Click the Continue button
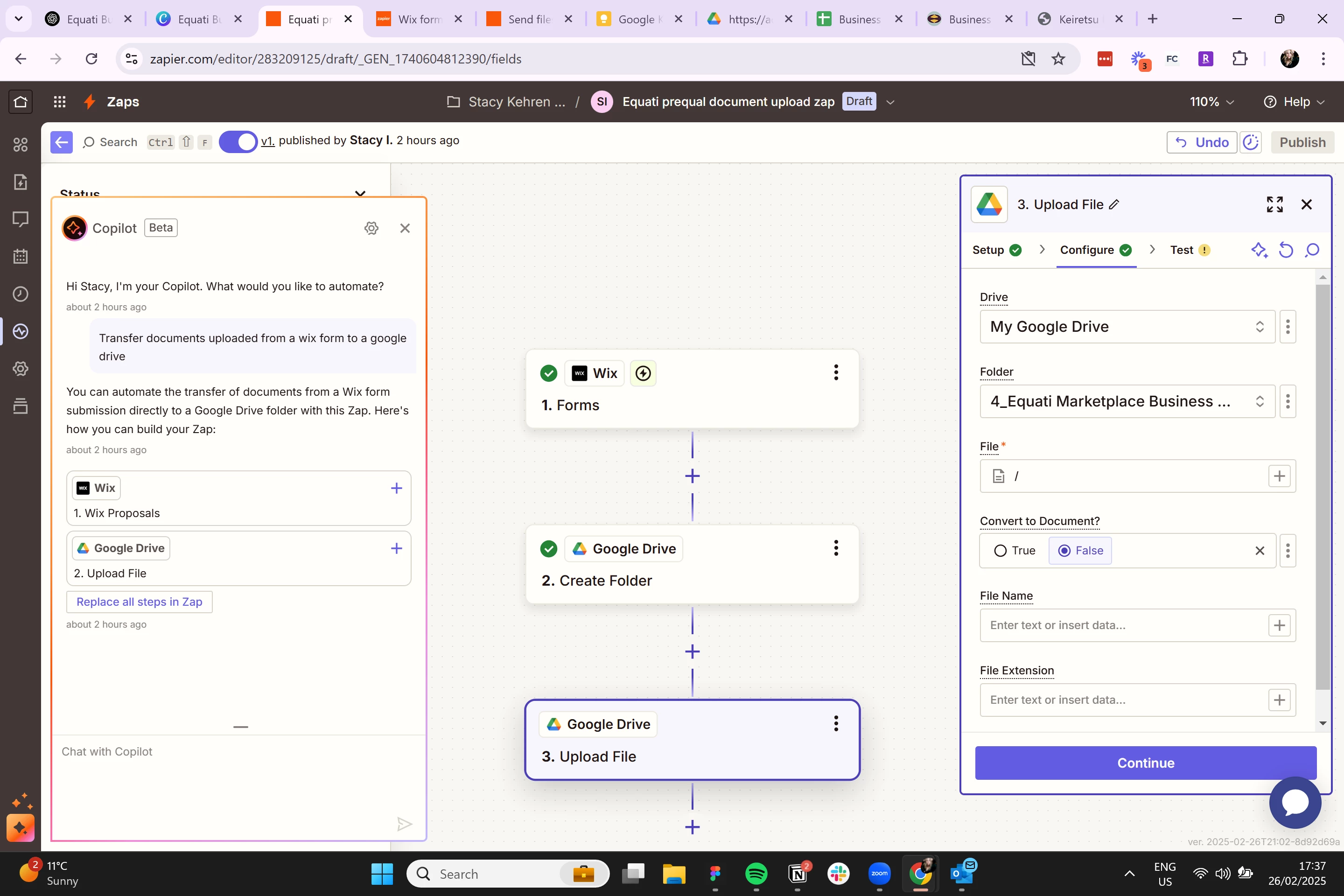This screenshot has width=1344, height=896. coord(1146,762)
